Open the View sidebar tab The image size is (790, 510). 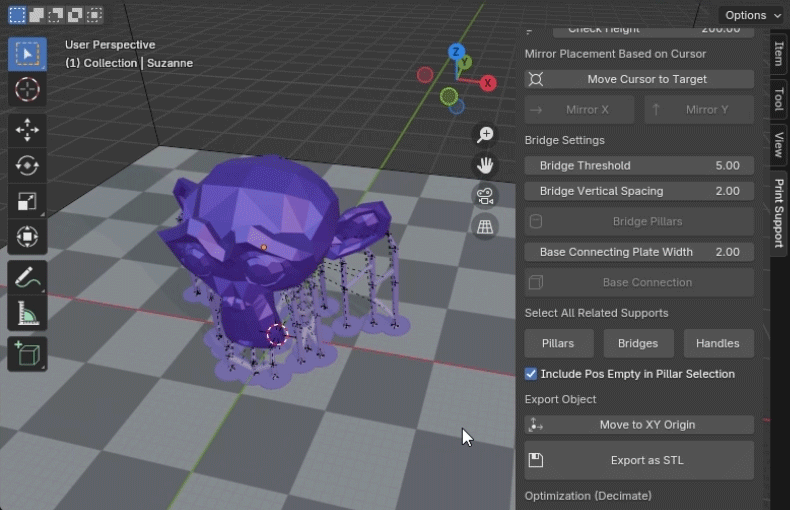click(x=779, y=145)
